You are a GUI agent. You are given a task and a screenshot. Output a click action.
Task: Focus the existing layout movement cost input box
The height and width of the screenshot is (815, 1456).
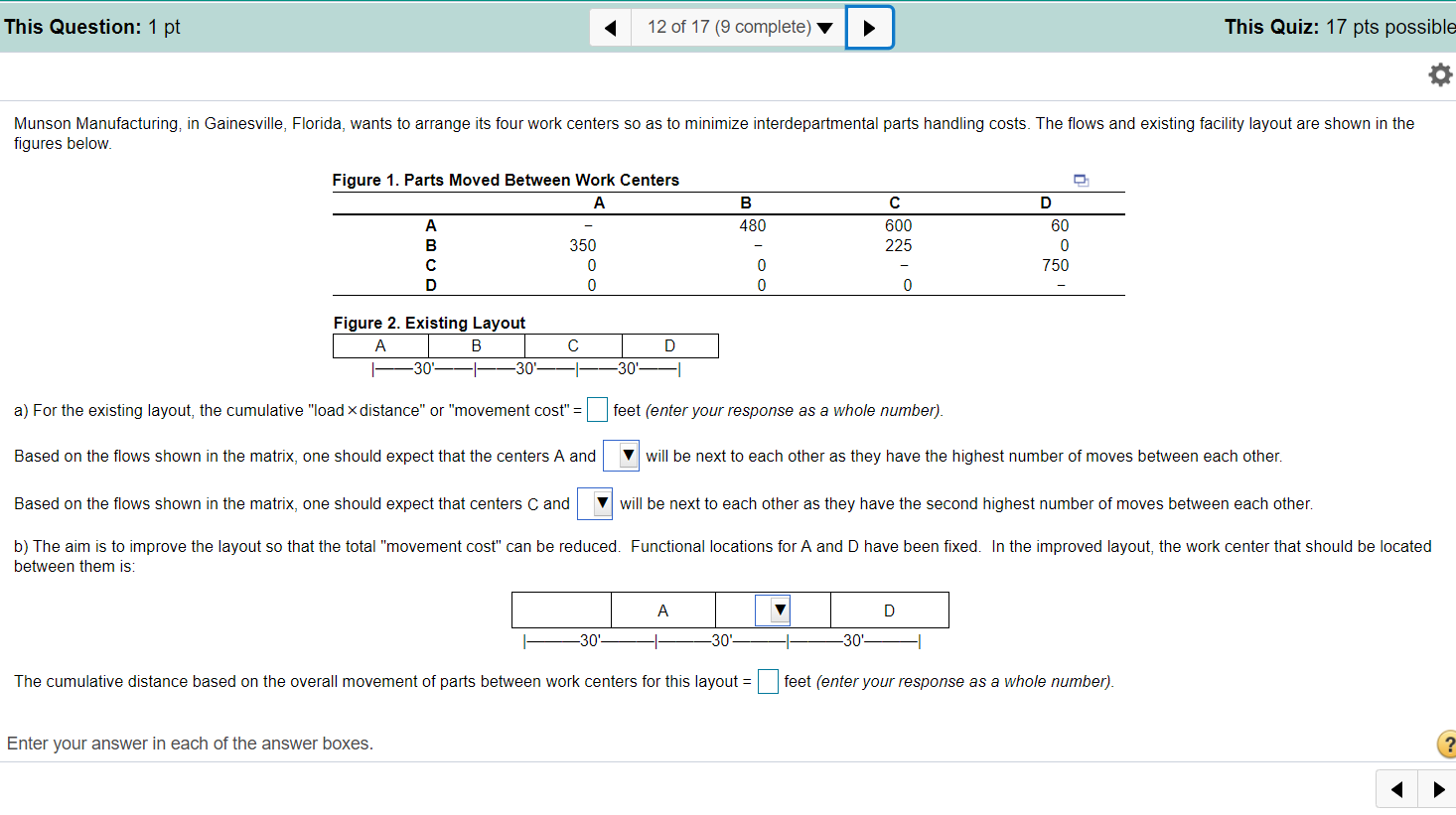(597, 409)
